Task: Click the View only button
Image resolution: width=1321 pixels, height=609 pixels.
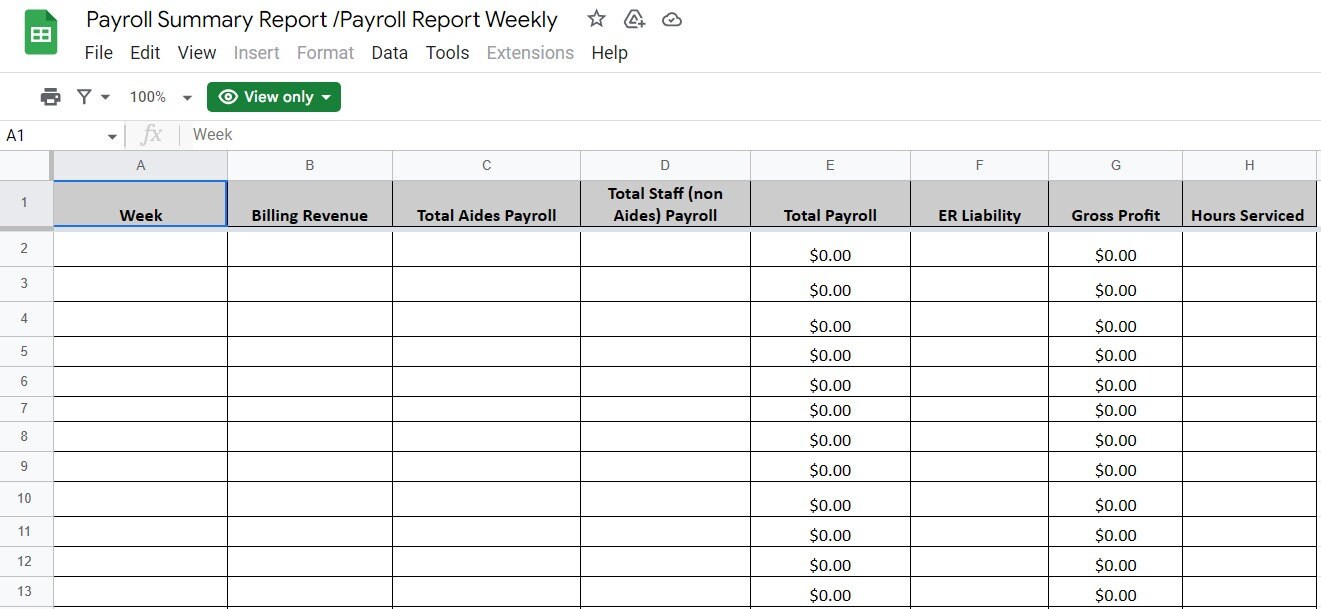Action: [x=273, y=96]
